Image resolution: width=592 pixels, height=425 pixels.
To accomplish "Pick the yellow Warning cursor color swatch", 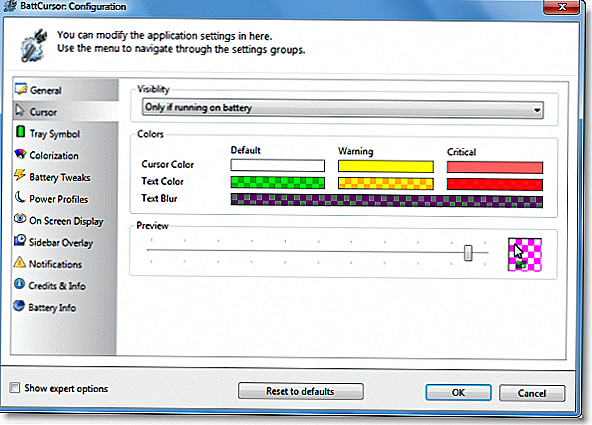I will coord(385,166).
